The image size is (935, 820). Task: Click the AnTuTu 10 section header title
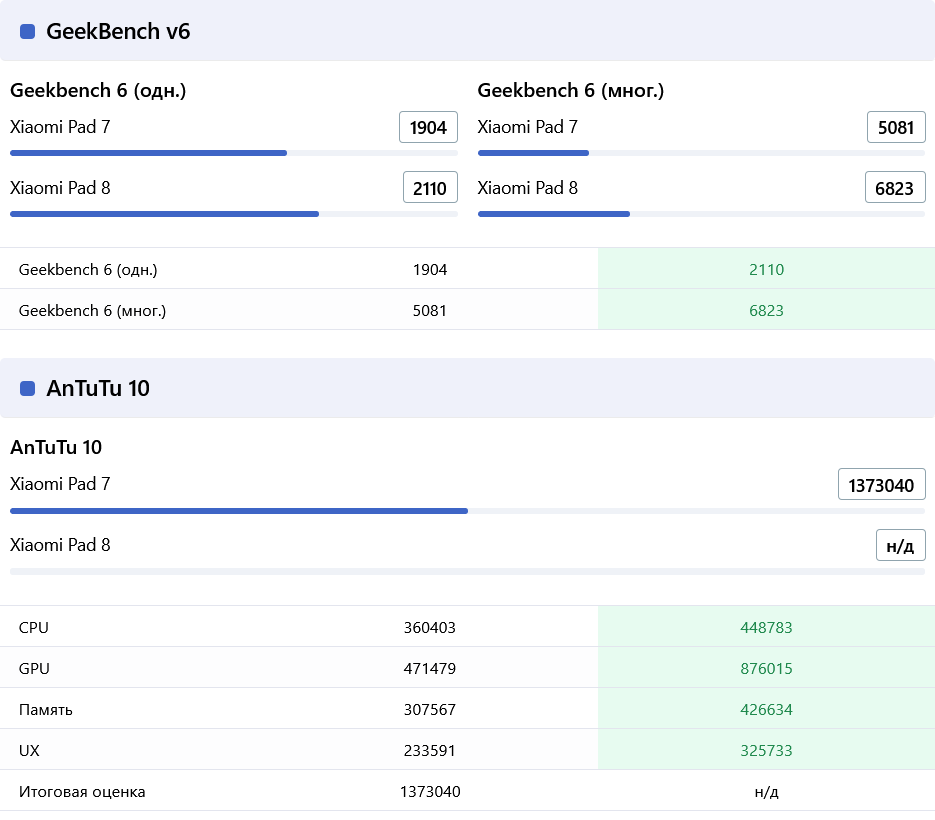click(98, 388)
